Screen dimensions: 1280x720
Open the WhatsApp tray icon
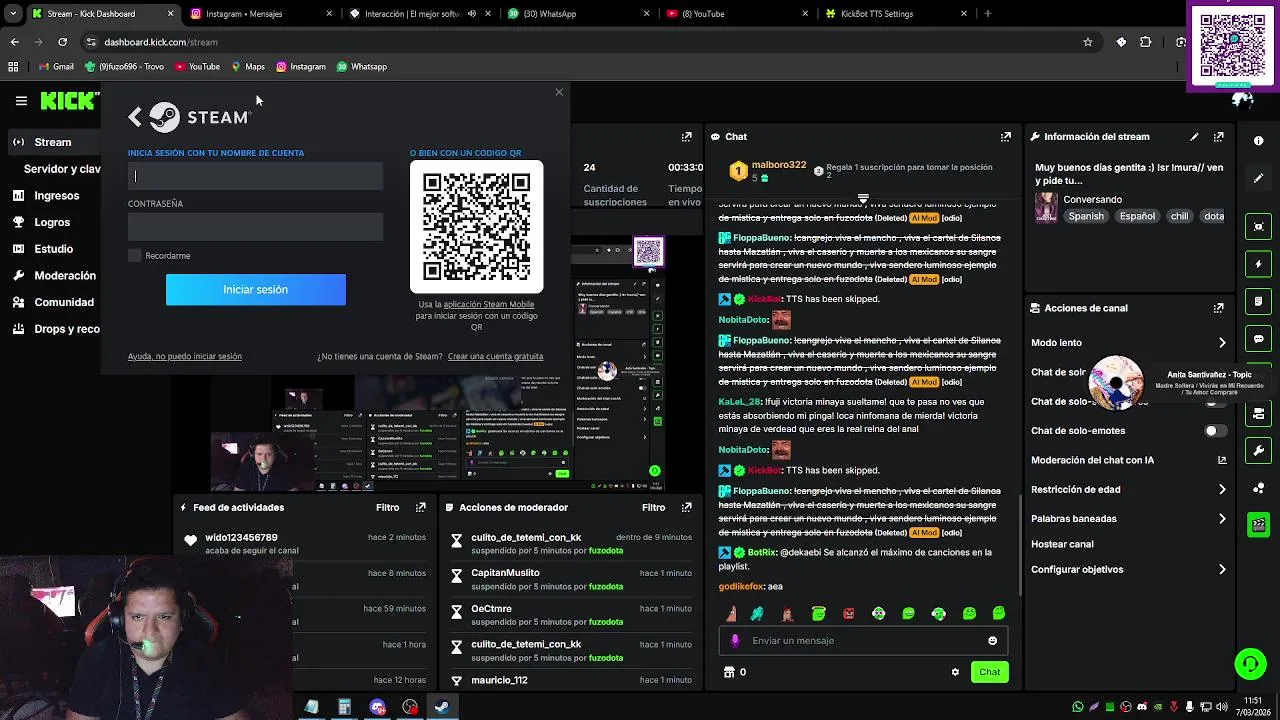pyautogui.click(x=1078, y=707)
